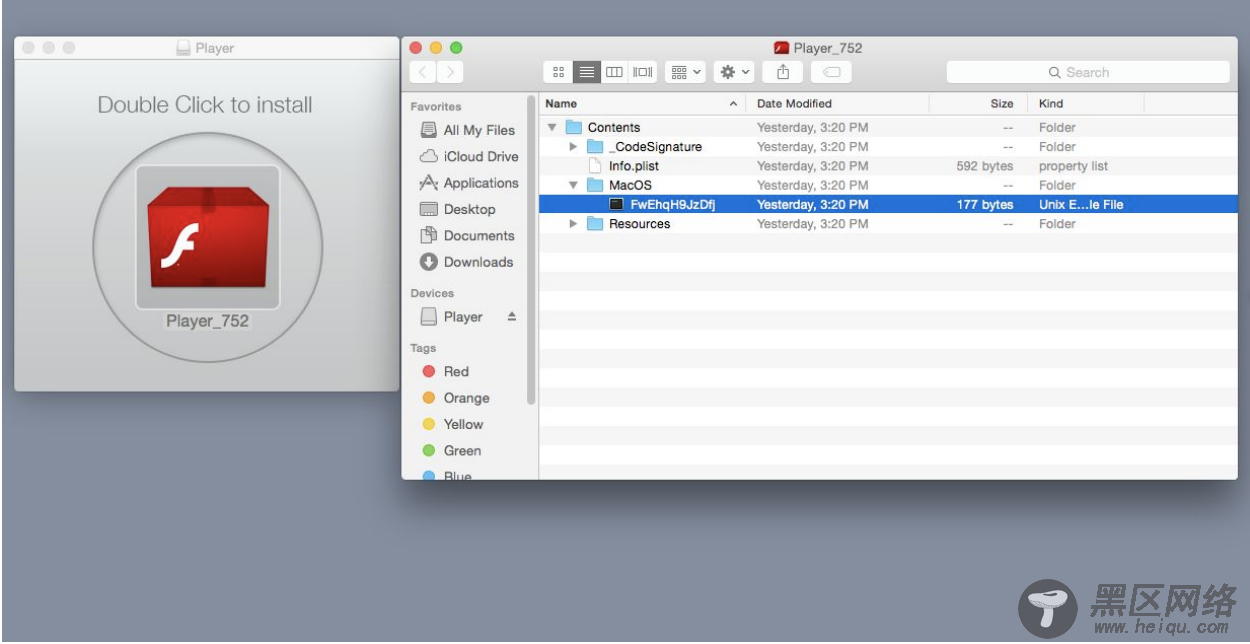
Task: Click the Share toolbar button
Action: pyautogui.click(x=783, y=72)
